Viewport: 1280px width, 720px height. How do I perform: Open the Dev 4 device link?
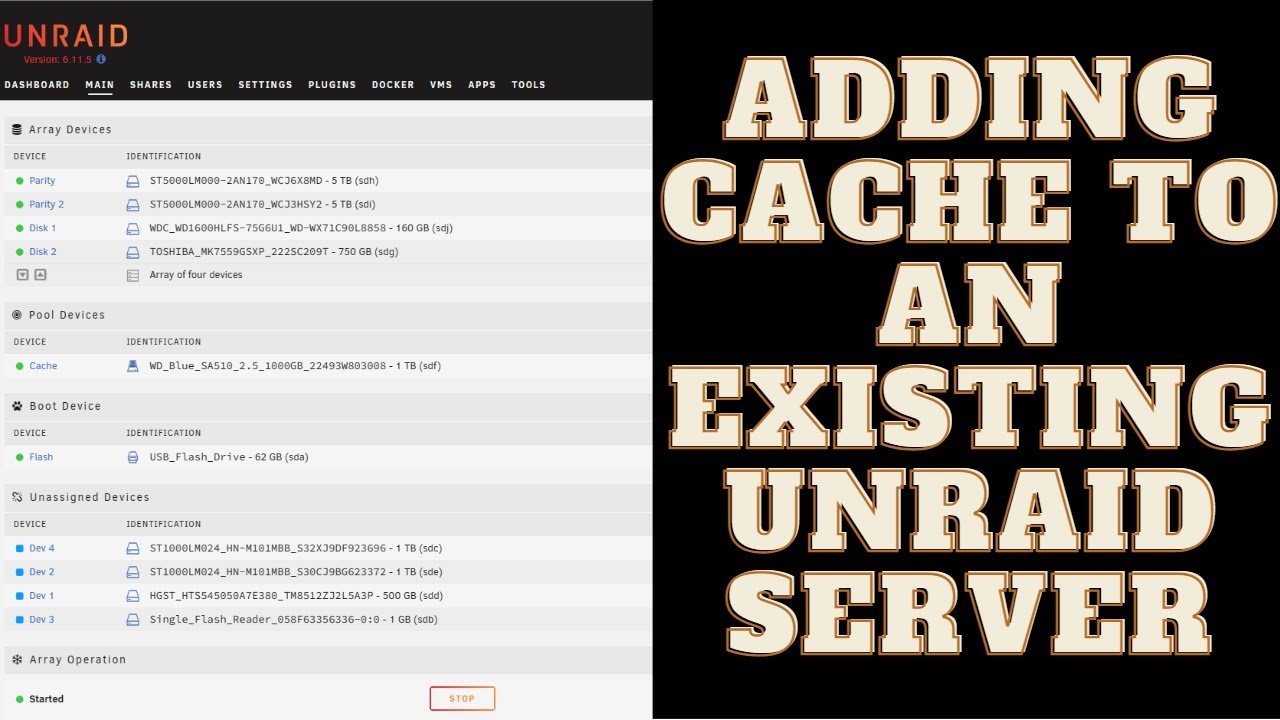pyautogui.click(x=42, y=548)
